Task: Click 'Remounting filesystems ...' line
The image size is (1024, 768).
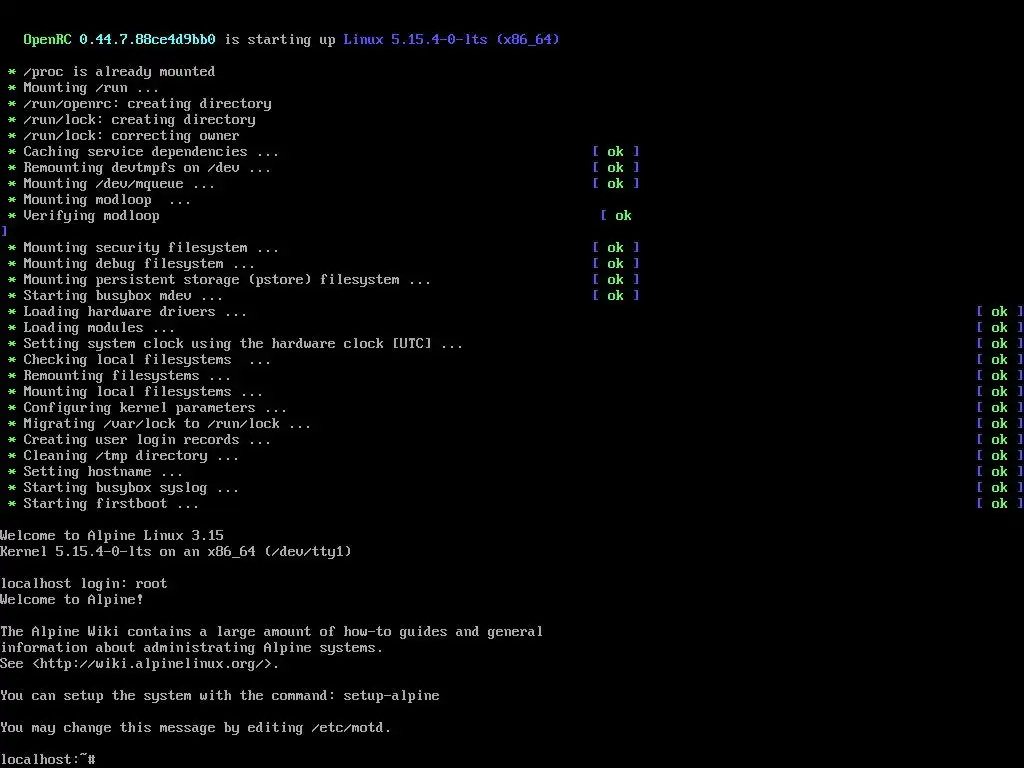Action: click(x=127, y=376)
